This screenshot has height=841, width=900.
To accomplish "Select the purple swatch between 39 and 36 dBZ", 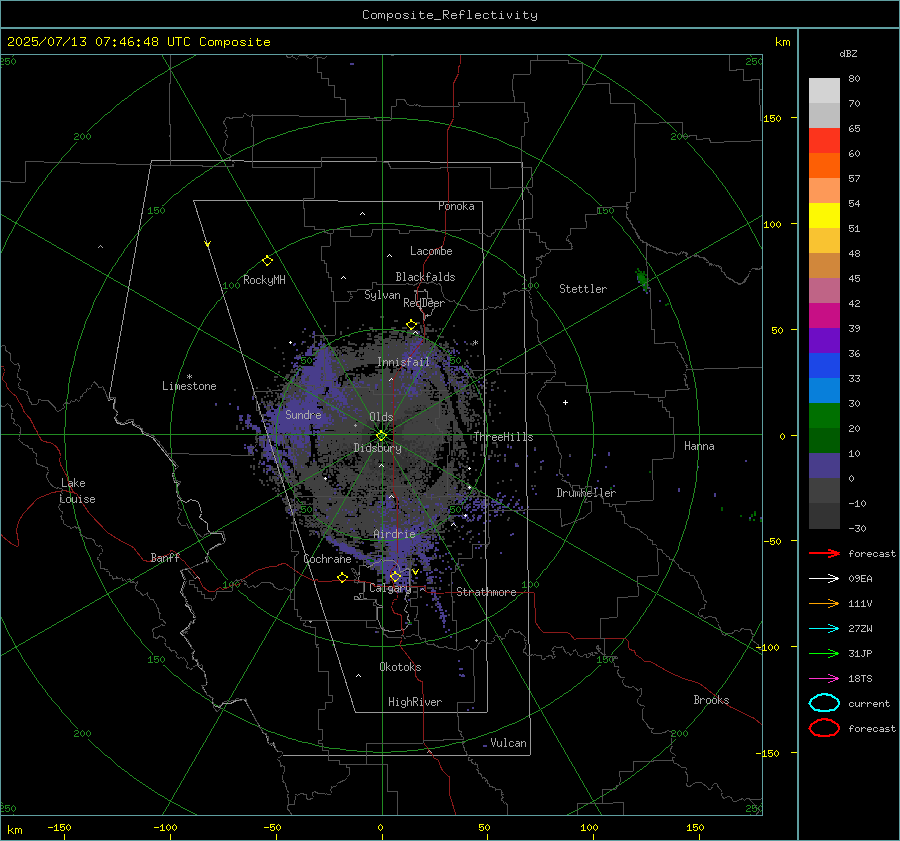I will [824, 340].
